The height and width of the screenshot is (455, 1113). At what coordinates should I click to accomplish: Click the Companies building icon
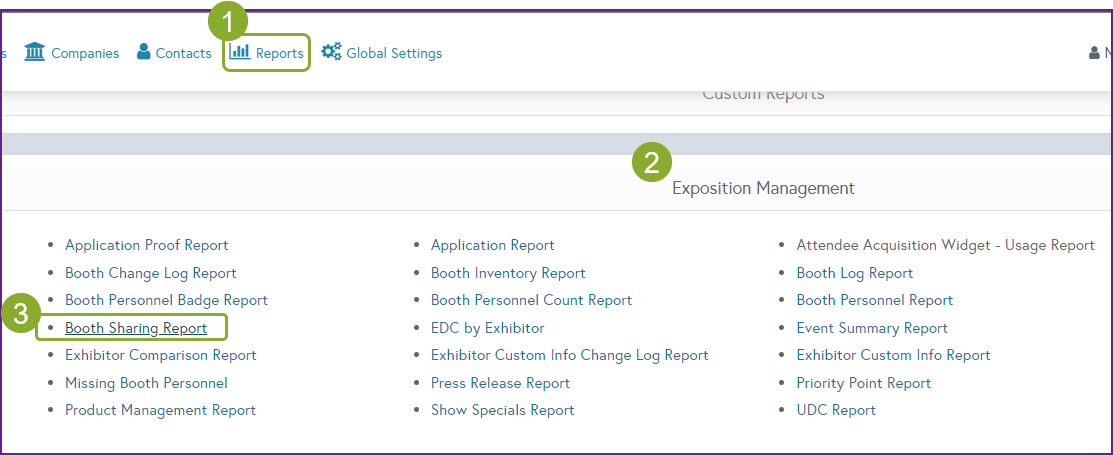click(34, 52)
